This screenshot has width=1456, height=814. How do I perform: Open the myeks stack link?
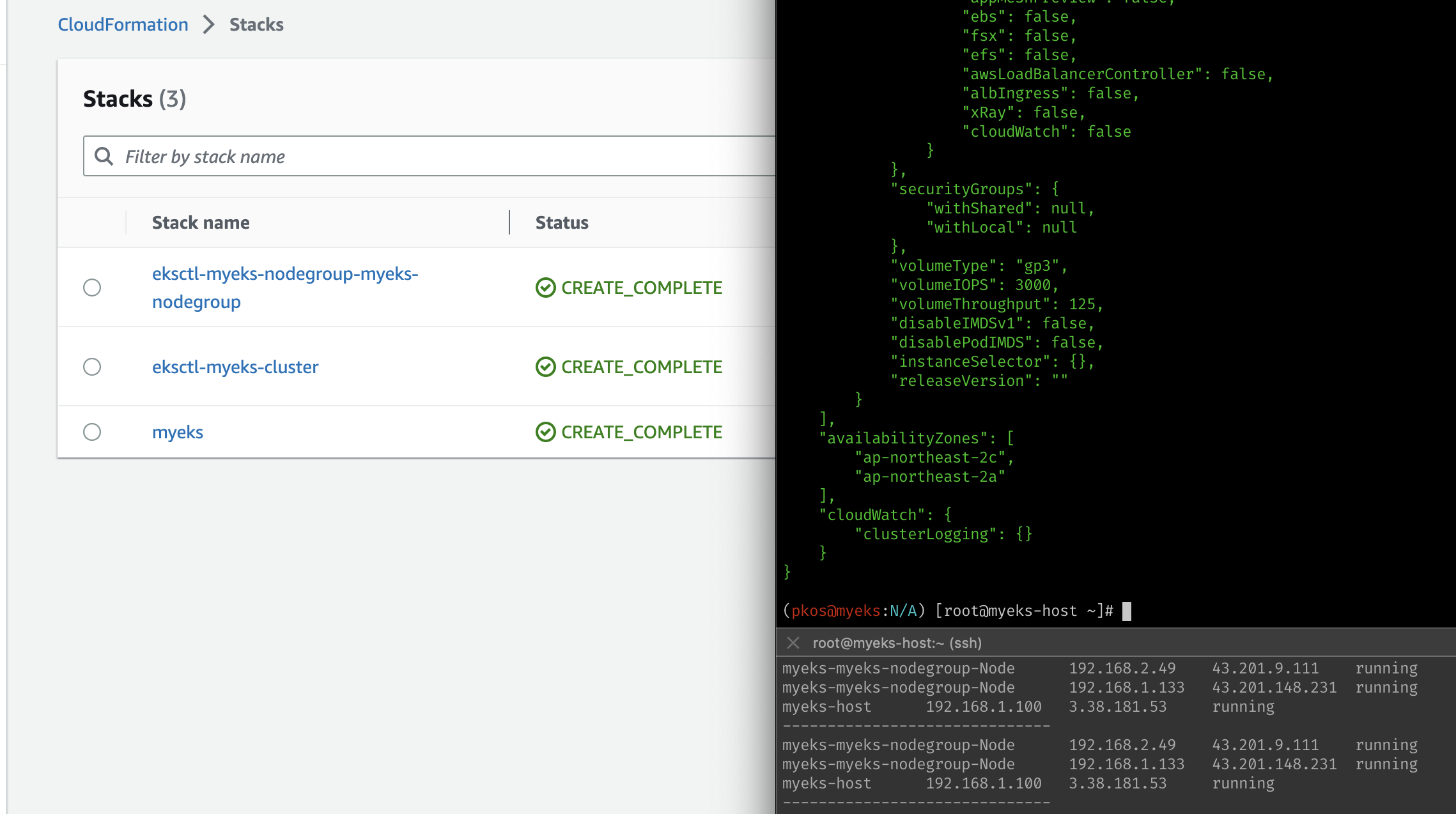click(178, 432)
